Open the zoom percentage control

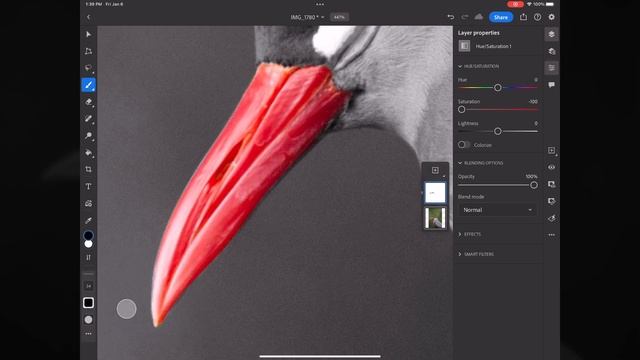coord(339,17)
